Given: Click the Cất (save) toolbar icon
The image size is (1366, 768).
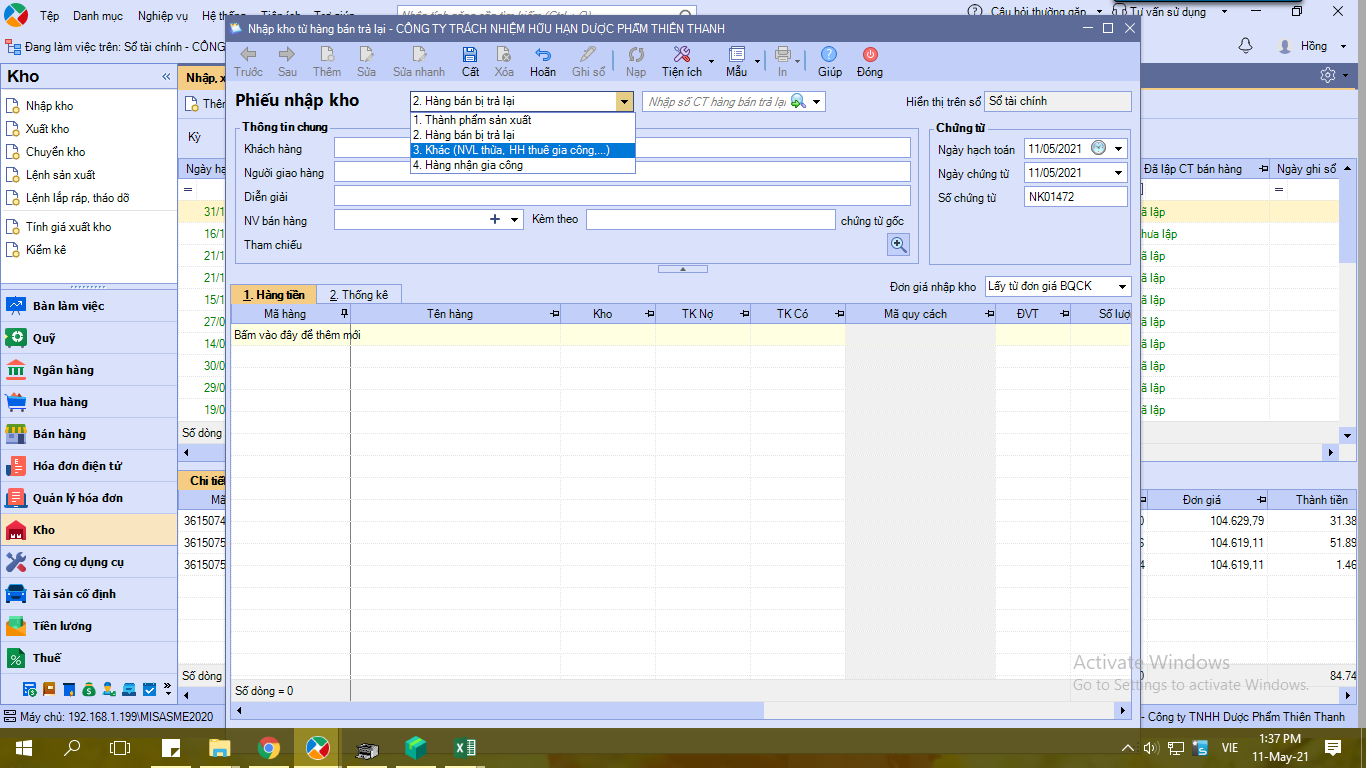Looking at the screenshot, I should point(470,55).
